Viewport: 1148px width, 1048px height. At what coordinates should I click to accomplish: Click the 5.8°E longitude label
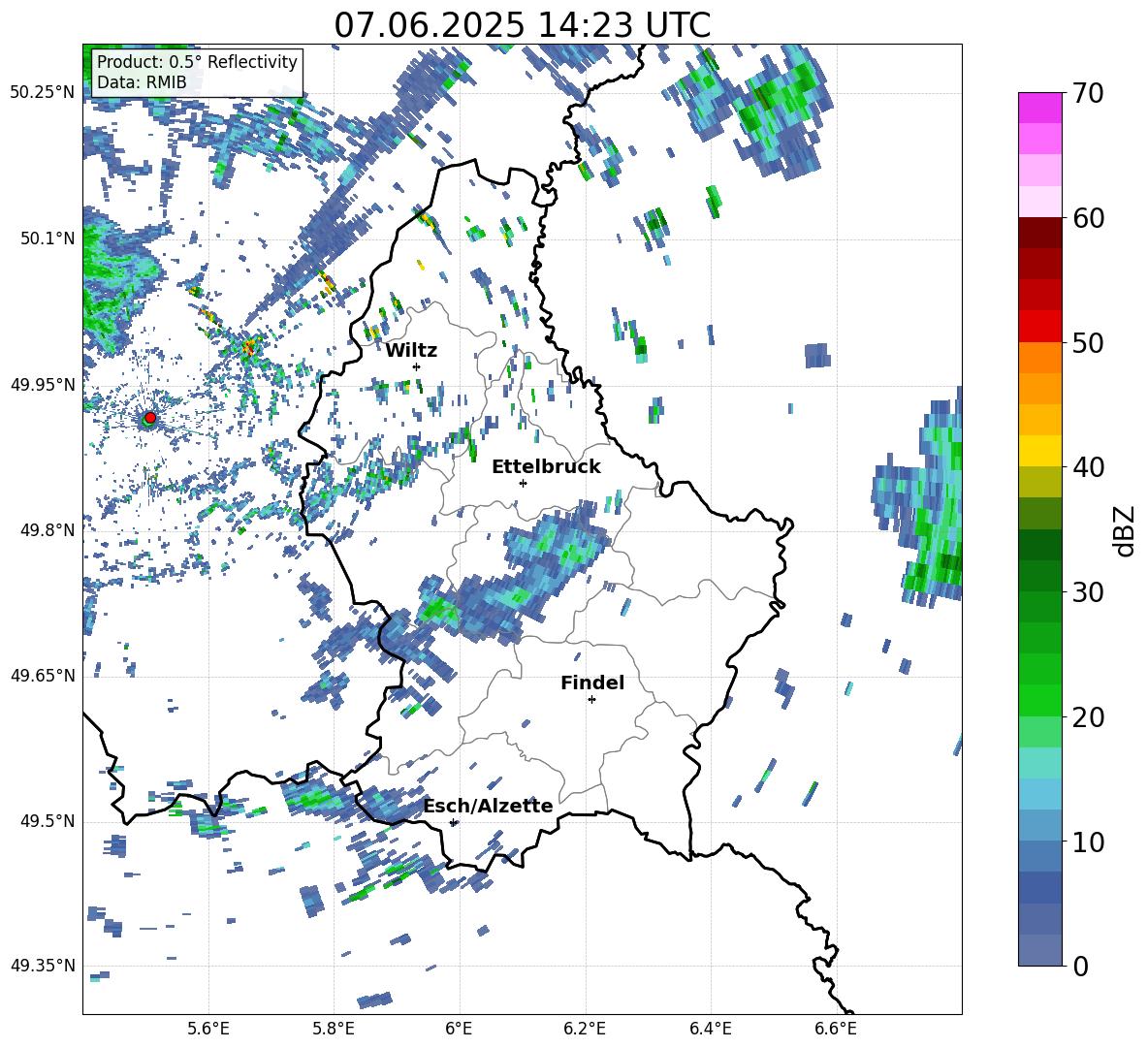coord(334,1029)
